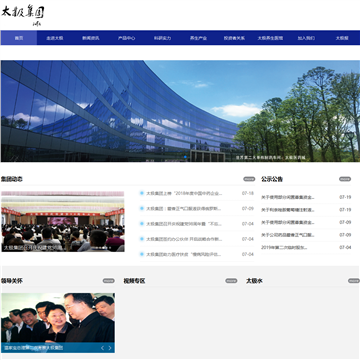Select the blue banner slide indicator dot
This screenshot has width=360, height=360.
185,157
